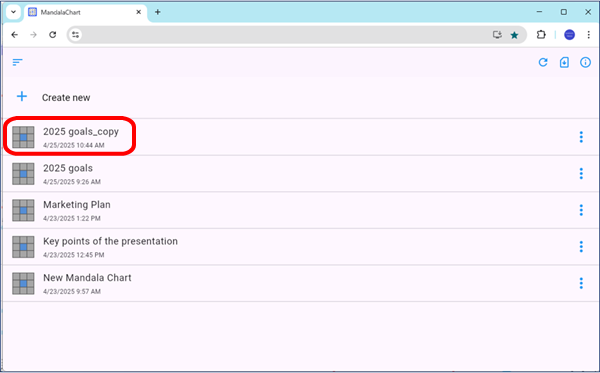
Task: Maximize the browser window
Action: [564, 12]
